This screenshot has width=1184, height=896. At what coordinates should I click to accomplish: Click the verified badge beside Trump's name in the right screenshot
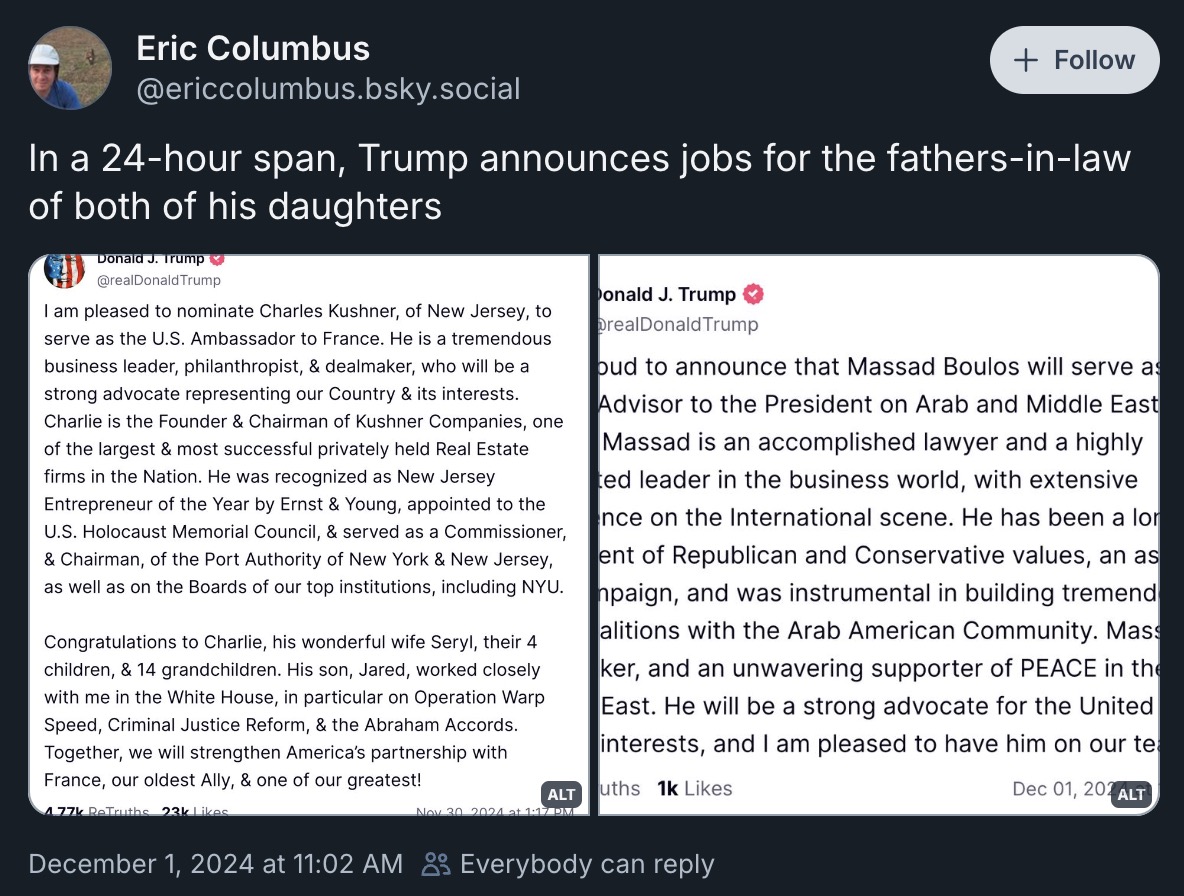click(x=754, y=294)
